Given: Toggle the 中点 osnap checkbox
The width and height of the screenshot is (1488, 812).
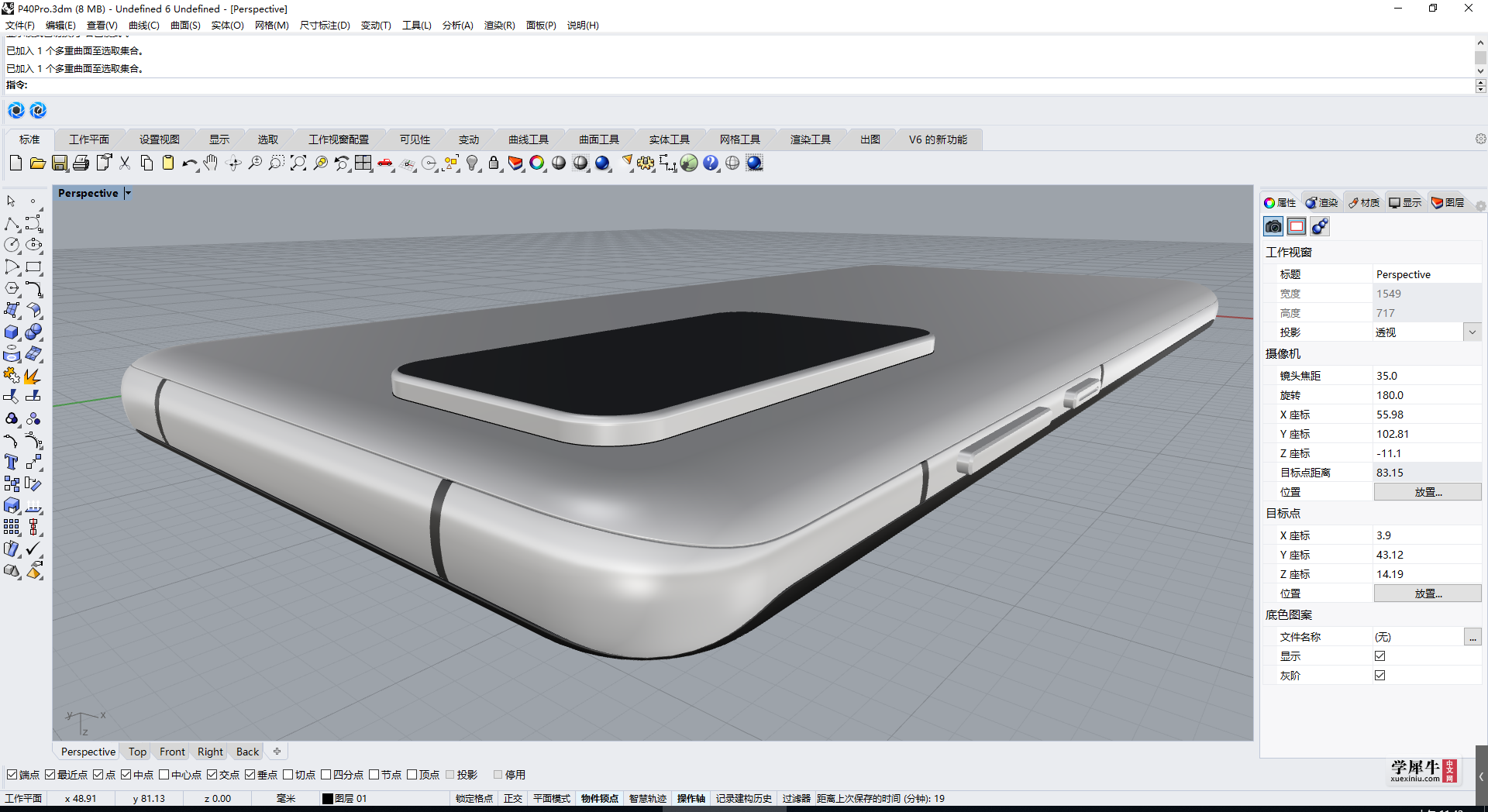Looking at the screenshot, I should pos(126,775).
